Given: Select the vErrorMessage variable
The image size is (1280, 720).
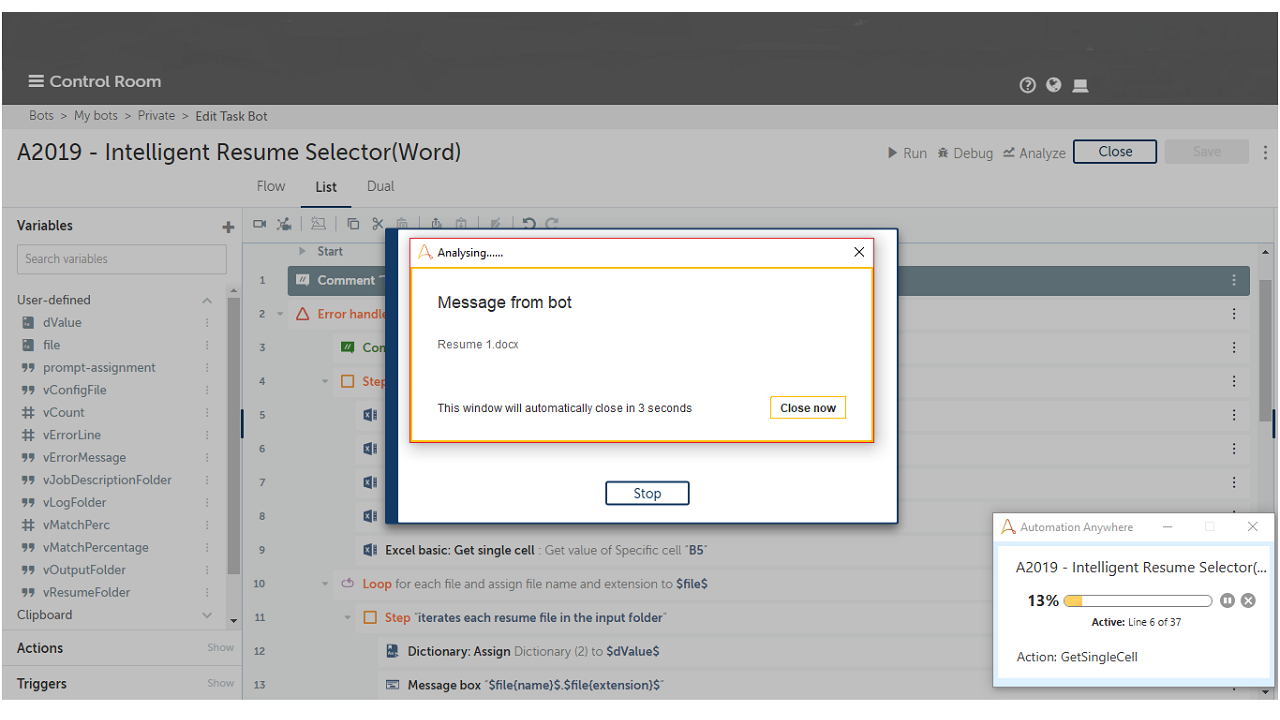Looking at the screenshot, I should point(85,458).
